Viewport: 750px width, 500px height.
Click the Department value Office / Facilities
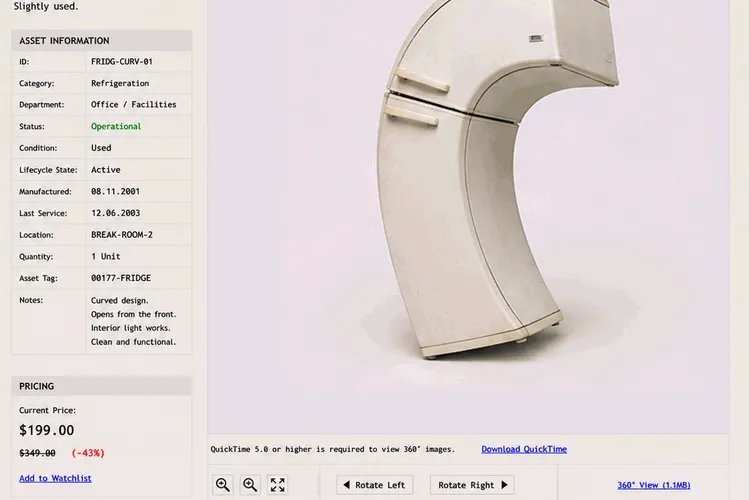tap(133, 104)
